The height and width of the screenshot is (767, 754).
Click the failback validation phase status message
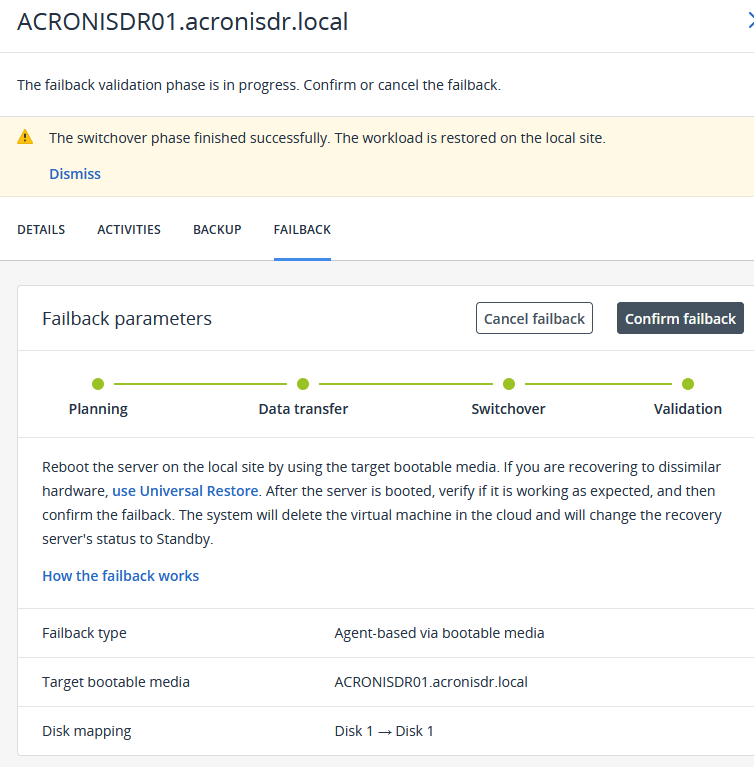click(259, 85)
